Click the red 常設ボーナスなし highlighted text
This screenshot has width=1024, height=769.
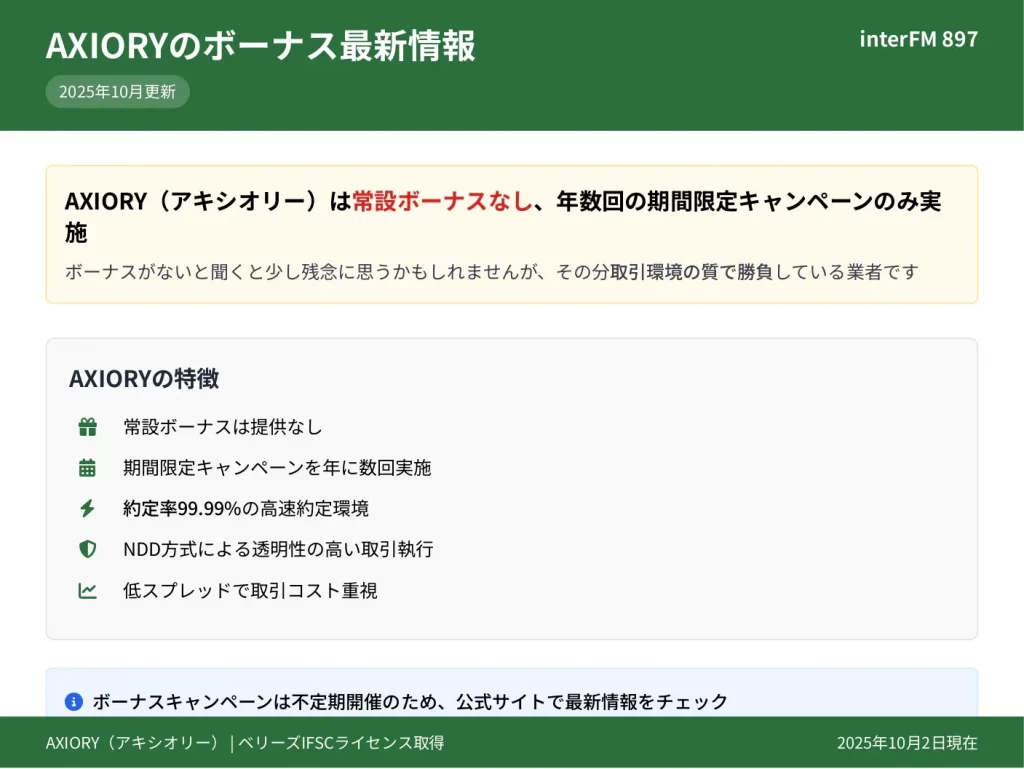click(441, 201)
